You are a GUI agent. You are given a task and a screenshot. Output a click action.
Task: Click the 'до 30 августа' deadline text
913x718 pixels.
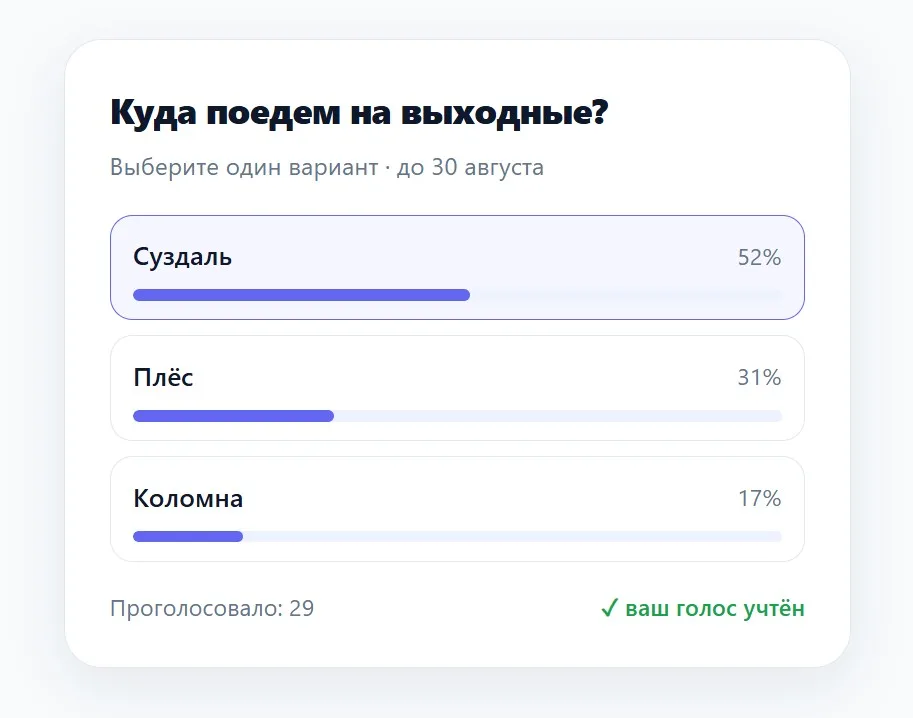(x=470, y=167)
